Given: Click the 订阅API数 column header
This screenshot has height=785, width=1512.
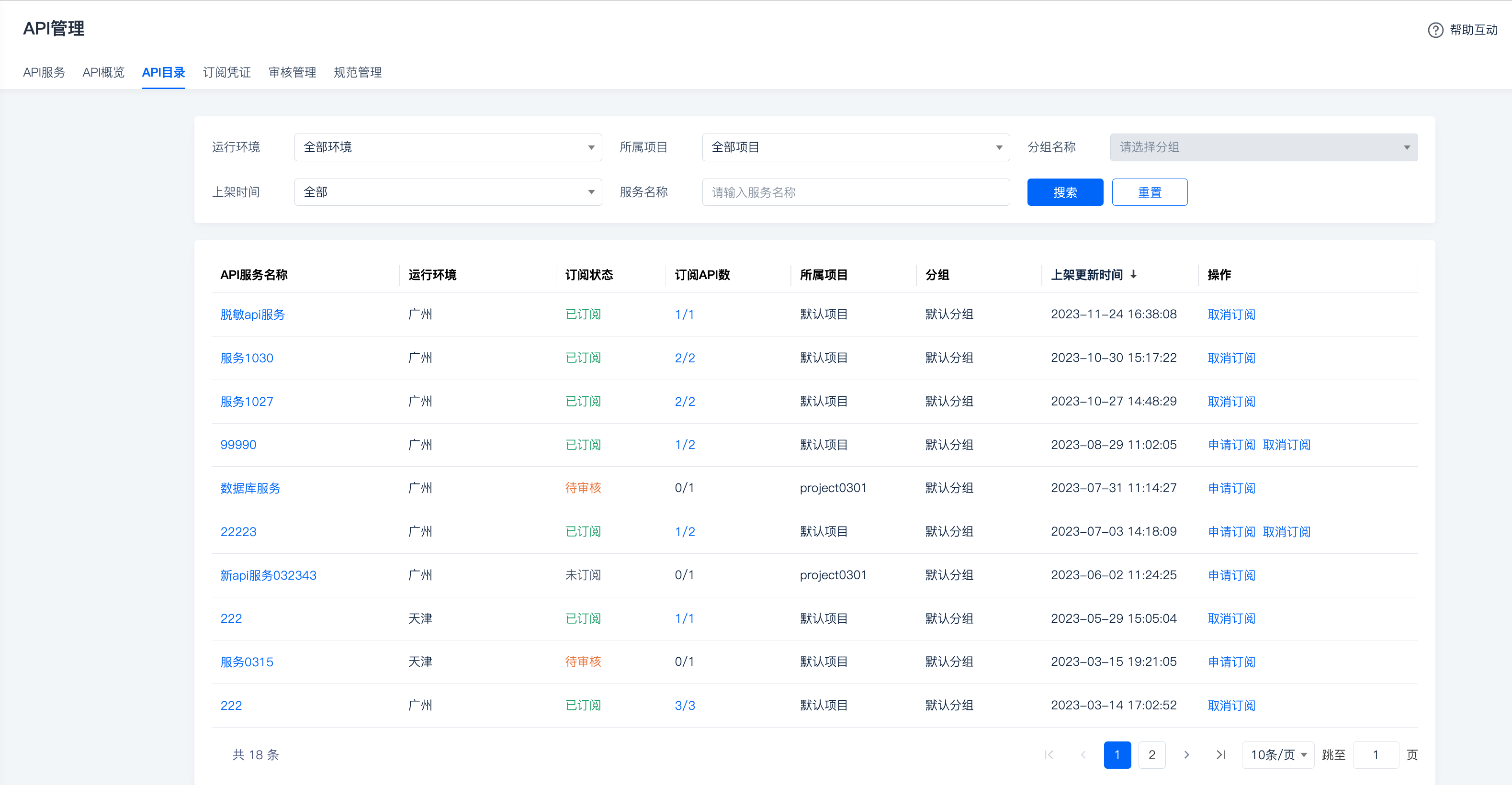Looking at the screenshot, I should point(702,275).
